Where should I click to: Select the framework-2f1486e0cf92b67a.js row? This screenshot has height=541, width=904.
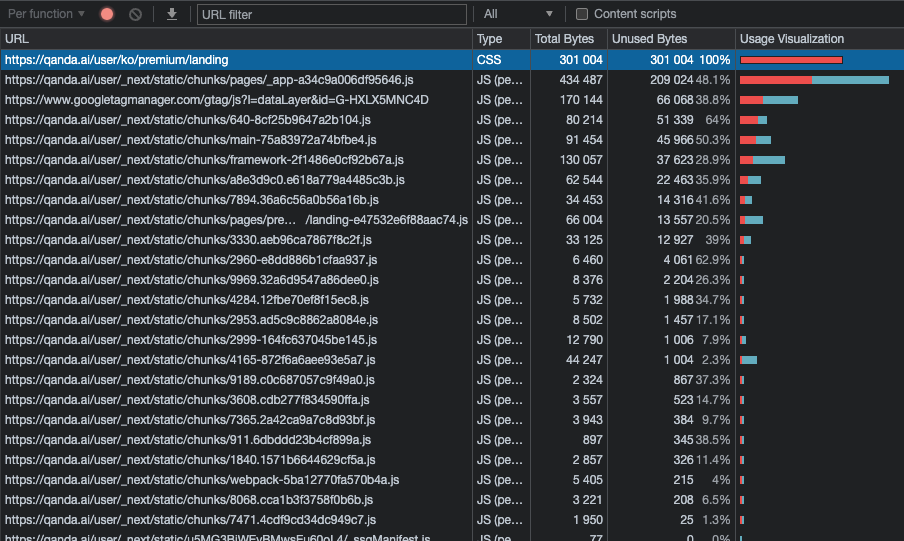pos(452,160)
